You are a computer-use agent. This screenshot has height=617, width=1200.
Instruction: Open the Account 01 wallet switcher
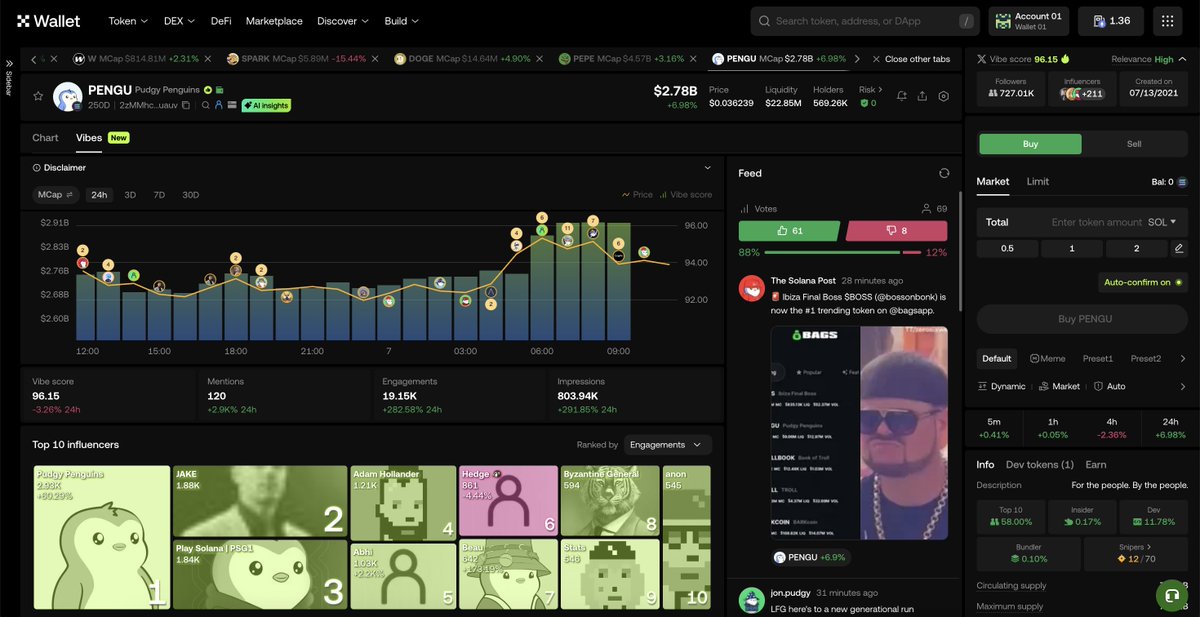click(1030, 21)
